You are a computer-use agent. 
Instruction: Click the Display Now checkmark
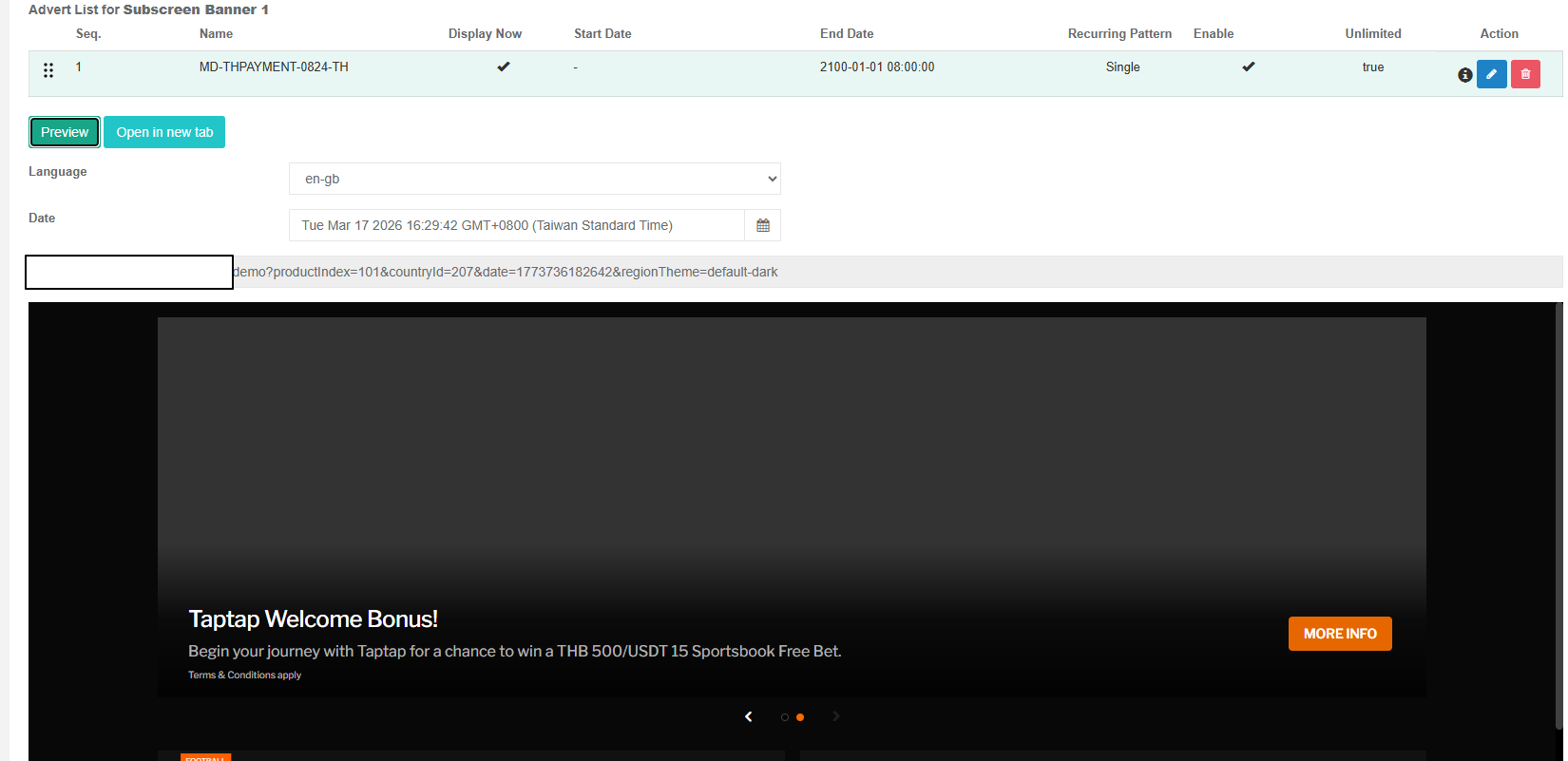coord(504,67)
